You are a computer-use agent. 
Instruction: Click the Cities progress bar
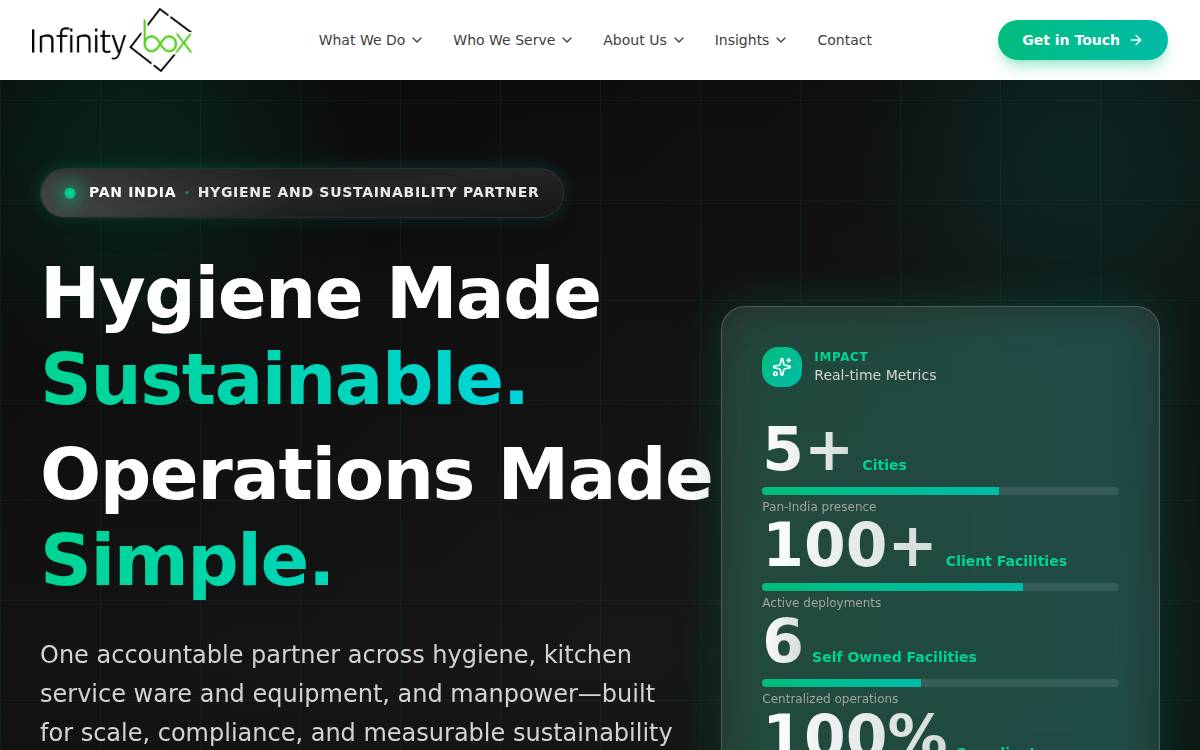click(x=940, y=491)
